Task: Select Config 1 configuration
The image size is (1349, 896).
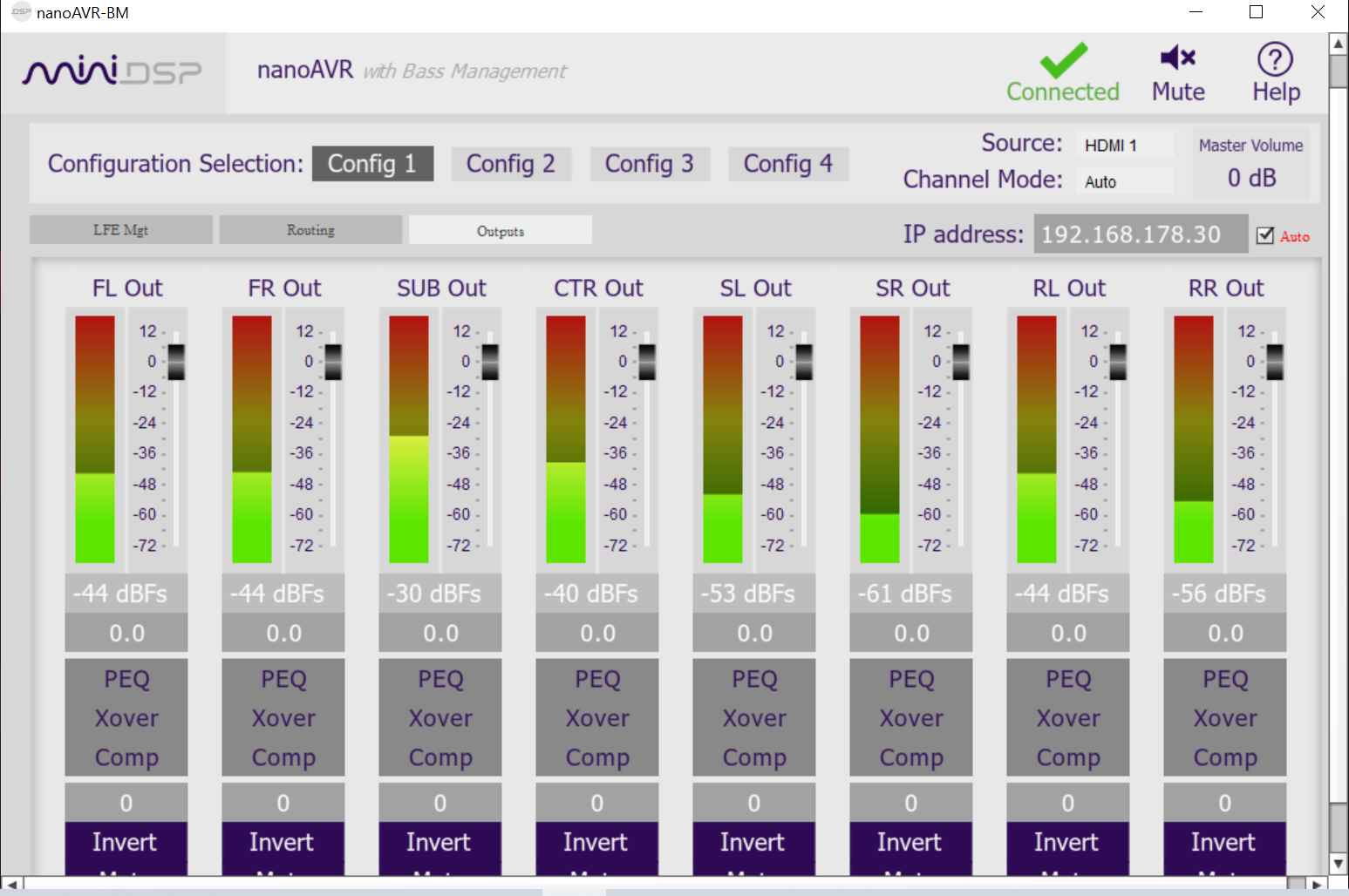Action: 372,164
